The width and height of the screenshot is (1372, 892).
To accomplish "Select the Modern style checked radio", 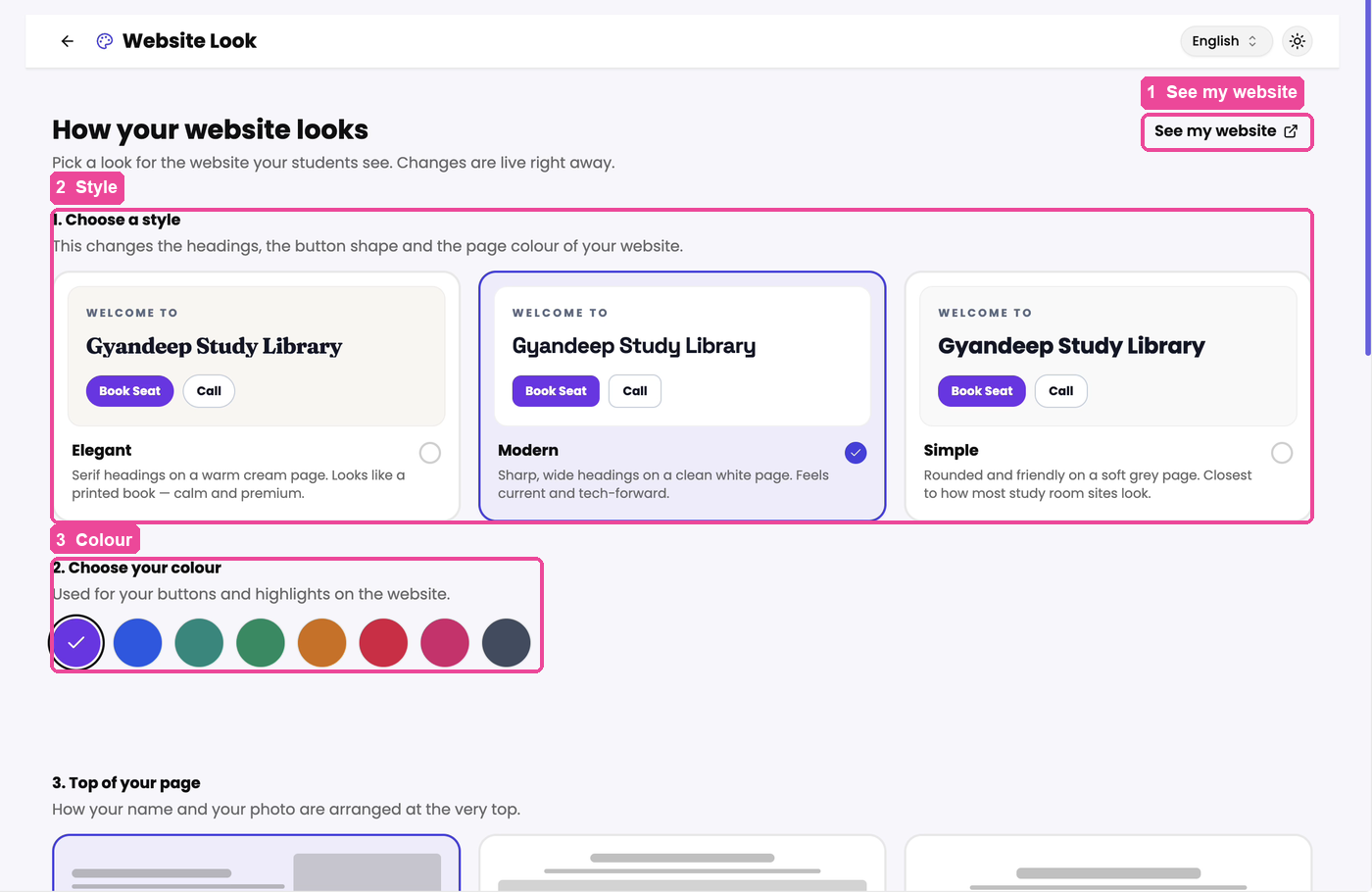I will (857, 453).
